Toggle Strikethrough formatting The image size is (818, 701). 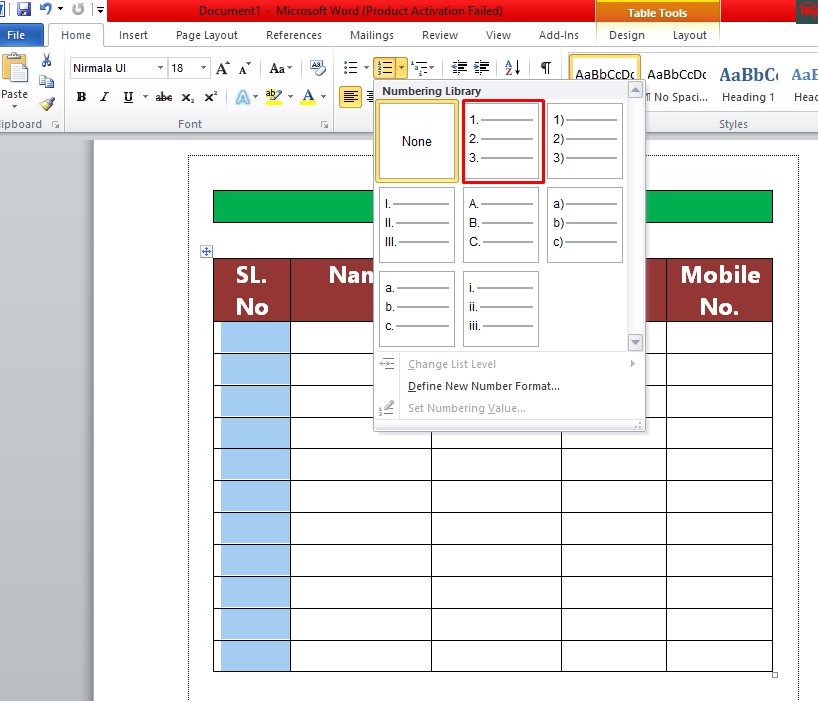[164, 97]
